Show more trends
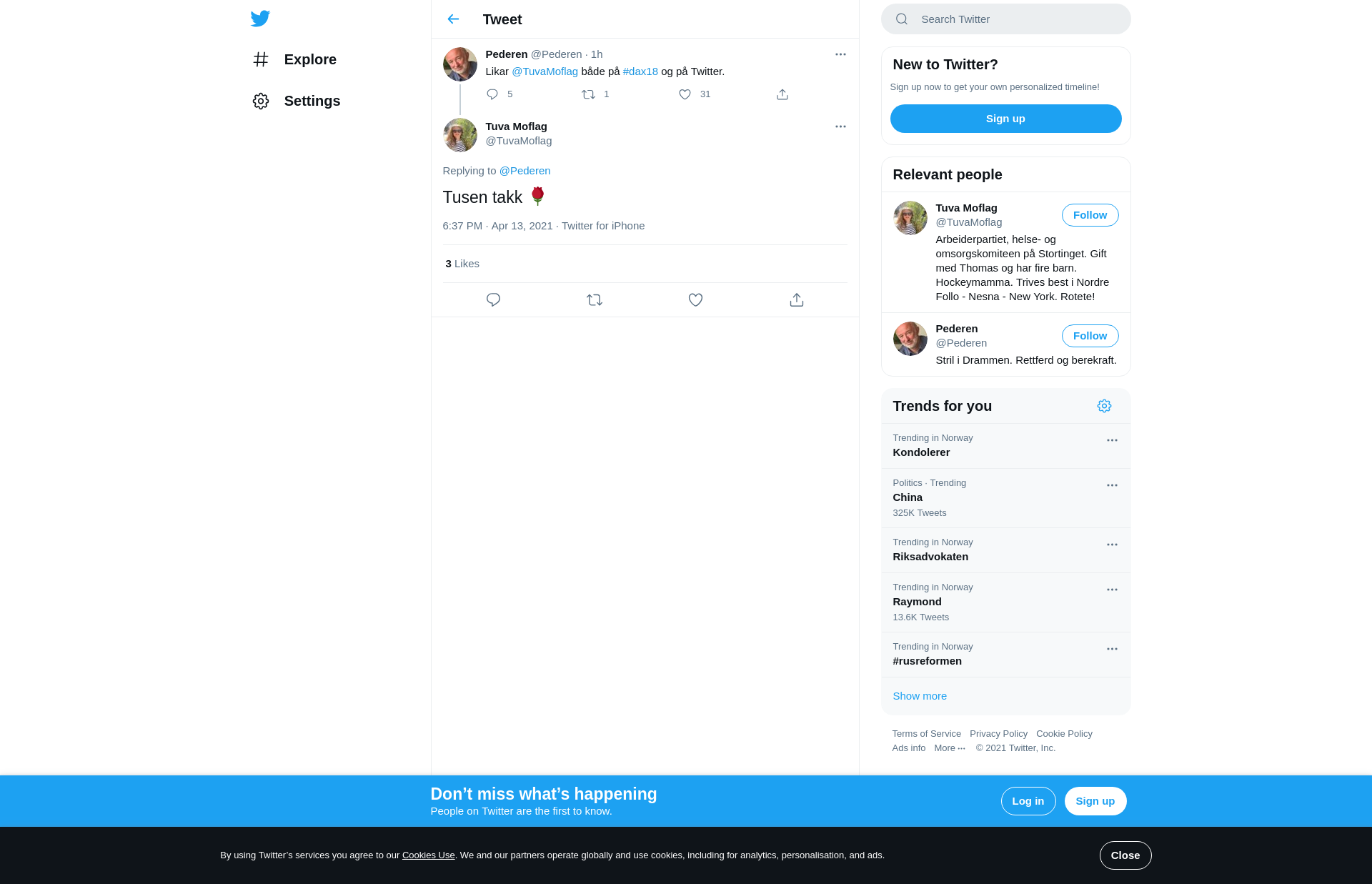The width and height of the screenshot is (1372, 884). tap(920, 696)
